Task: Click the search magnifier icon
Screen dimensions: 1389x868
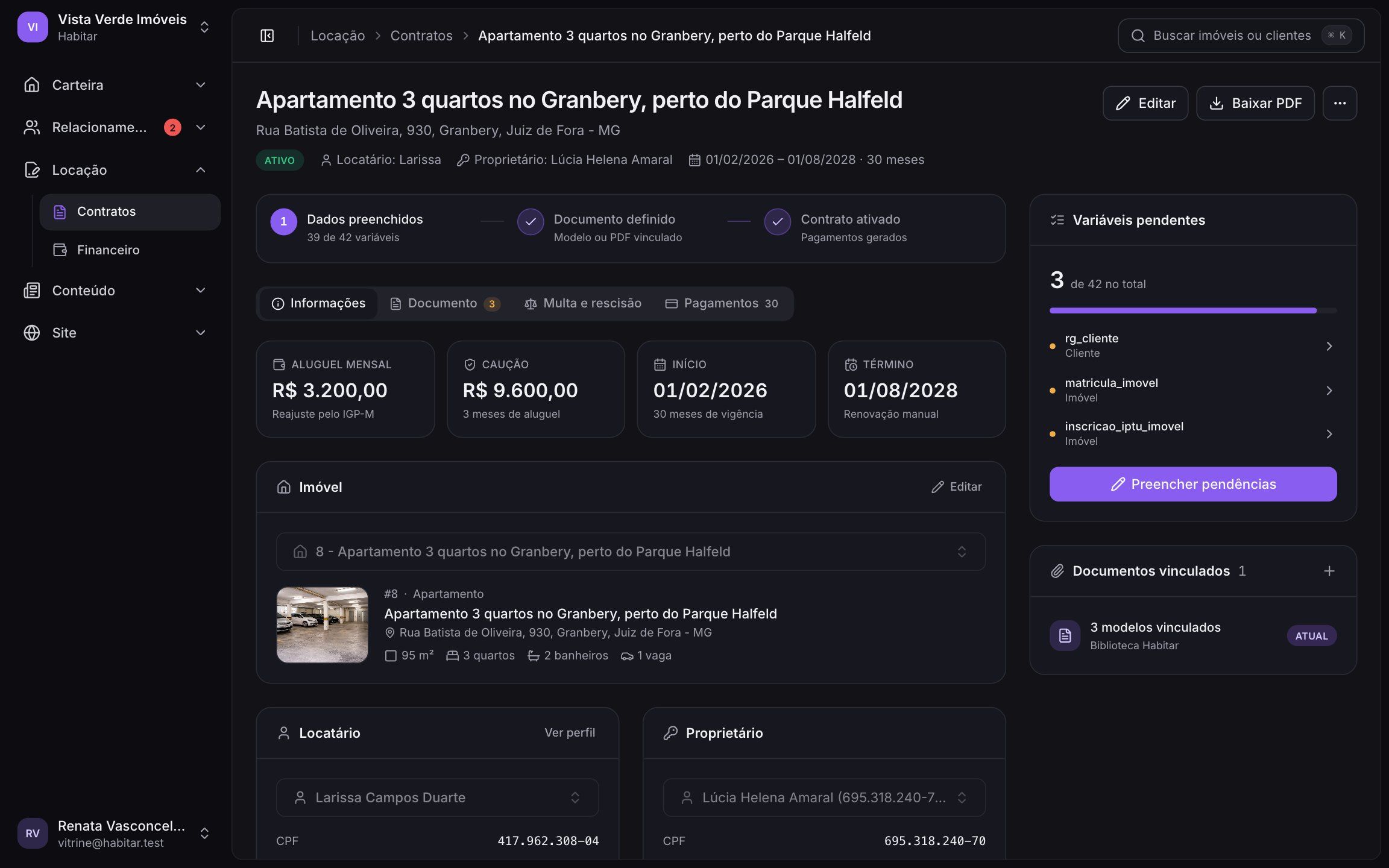Action: click(1138, 36)
